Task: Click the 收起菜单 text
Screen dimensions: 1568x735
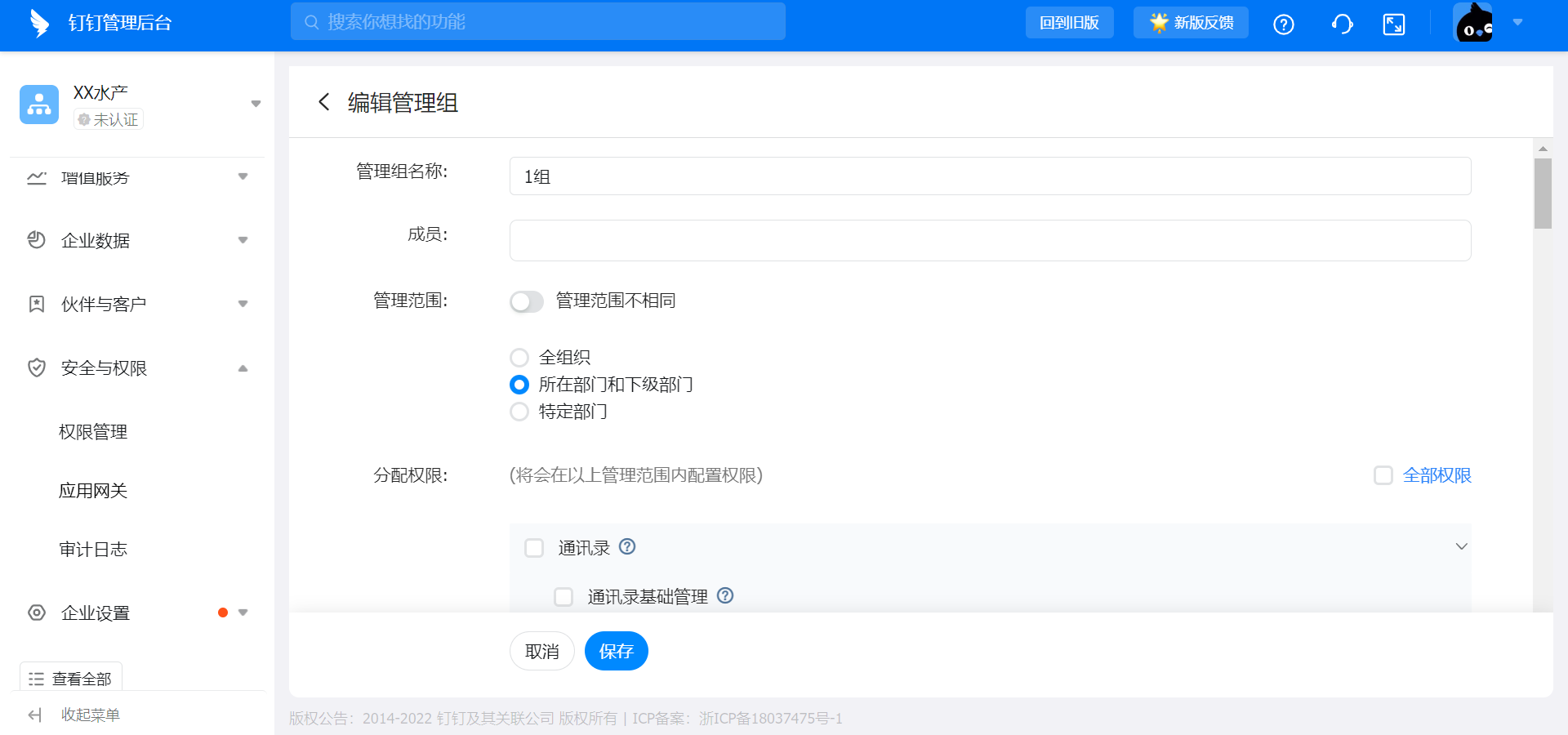Action: (91, 715)
